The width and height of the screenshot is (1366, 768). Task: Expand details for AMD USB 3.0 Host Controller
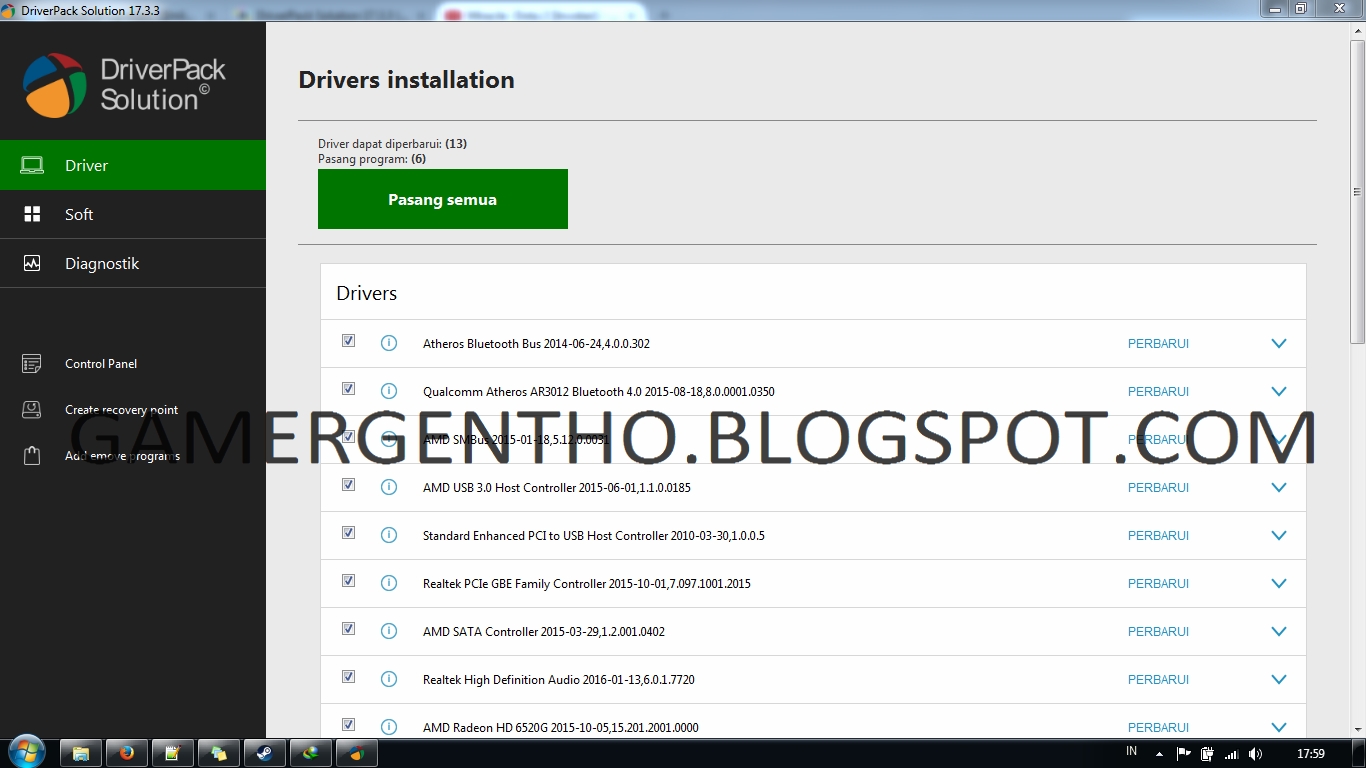click(x=1278, y=487)
